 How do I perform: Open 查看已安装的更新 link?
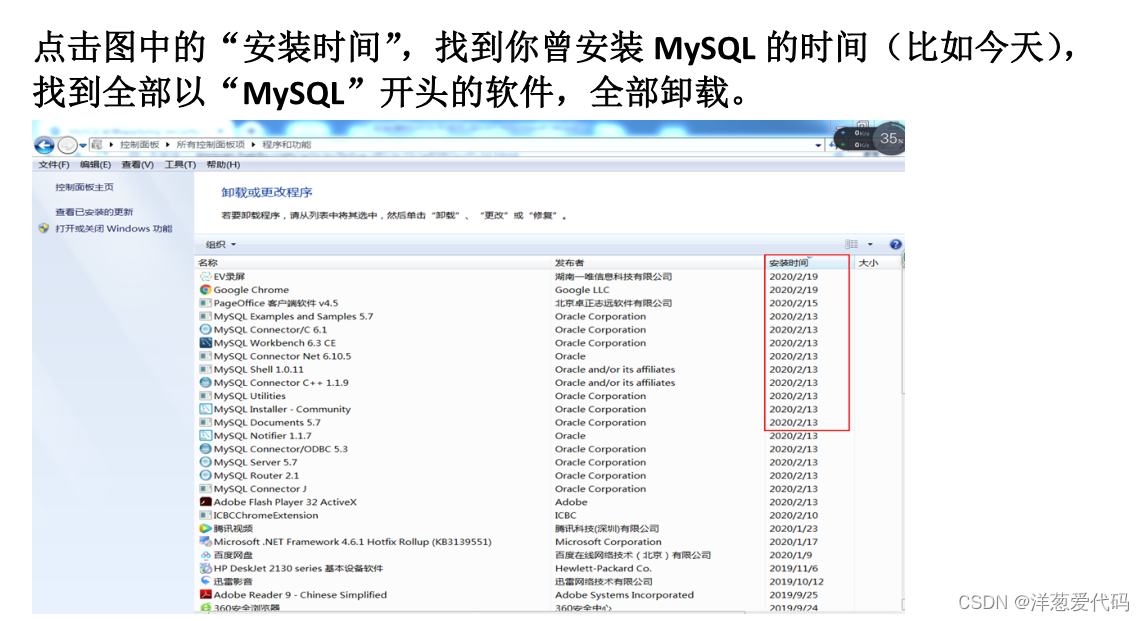tap(94, 212)
